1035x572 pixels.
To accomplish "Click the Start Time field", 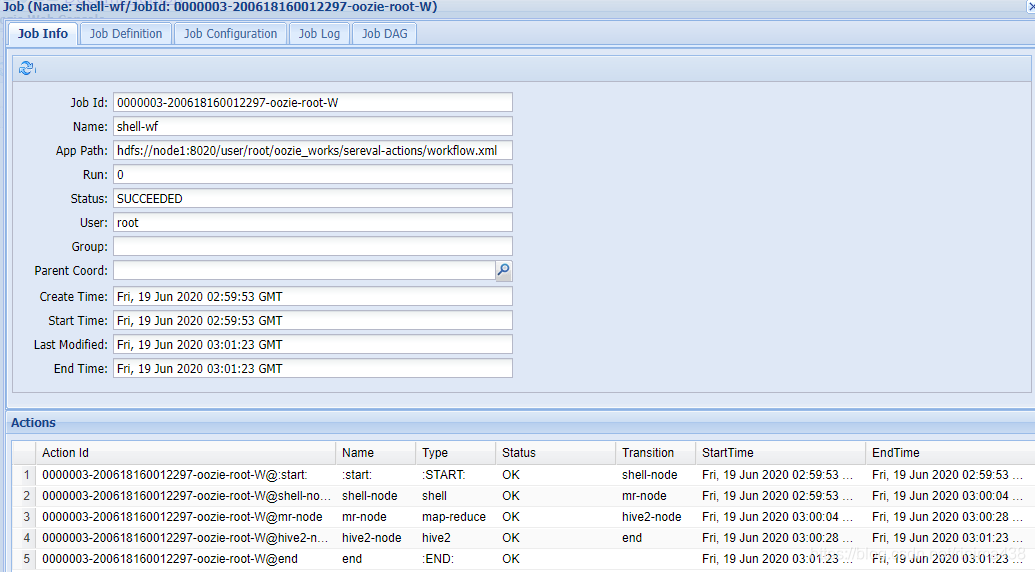I will [x=313, y=321].
